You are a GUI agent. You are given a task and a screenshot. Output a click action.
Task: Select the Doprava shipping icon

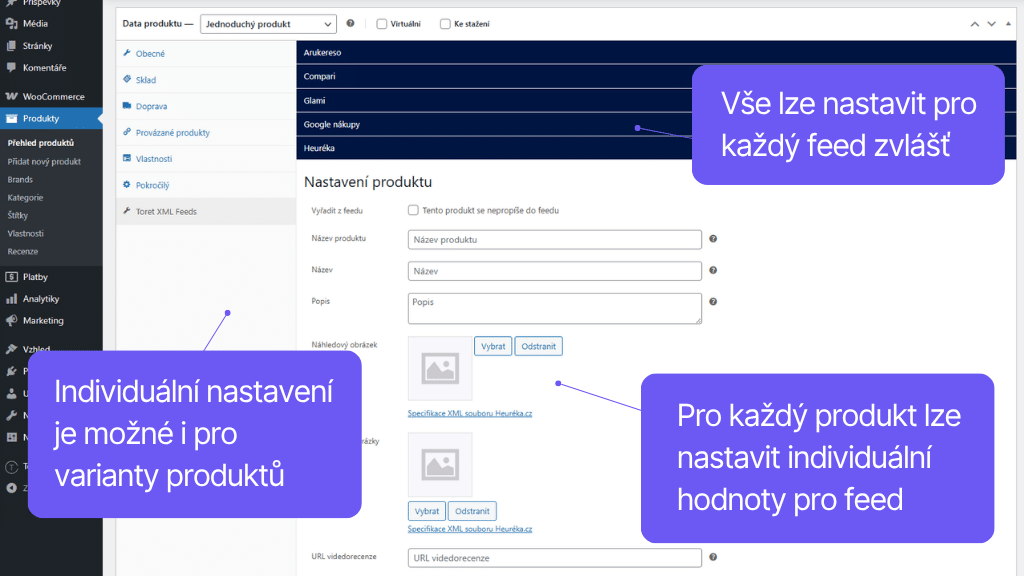125,106
